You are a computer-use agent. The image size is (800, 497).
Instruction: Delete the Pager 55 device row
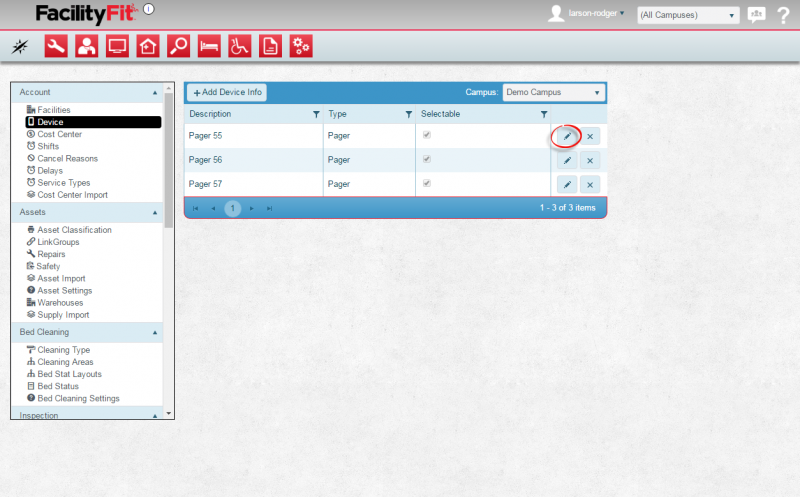(590, 136)
